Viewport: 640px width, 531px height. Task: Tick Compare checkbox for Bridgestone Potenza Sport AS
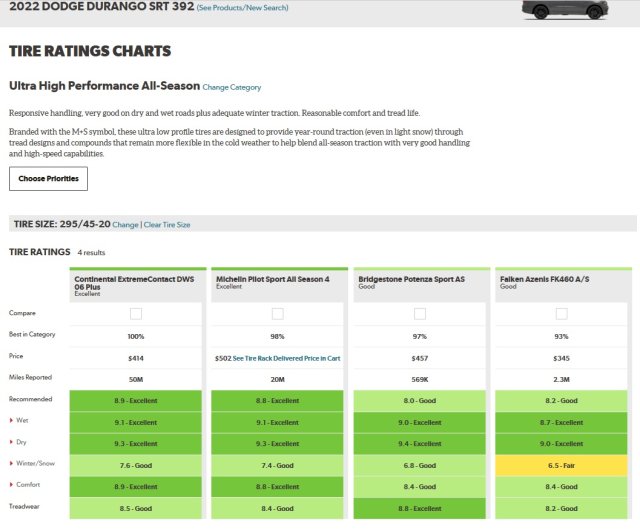click(420, 313)
